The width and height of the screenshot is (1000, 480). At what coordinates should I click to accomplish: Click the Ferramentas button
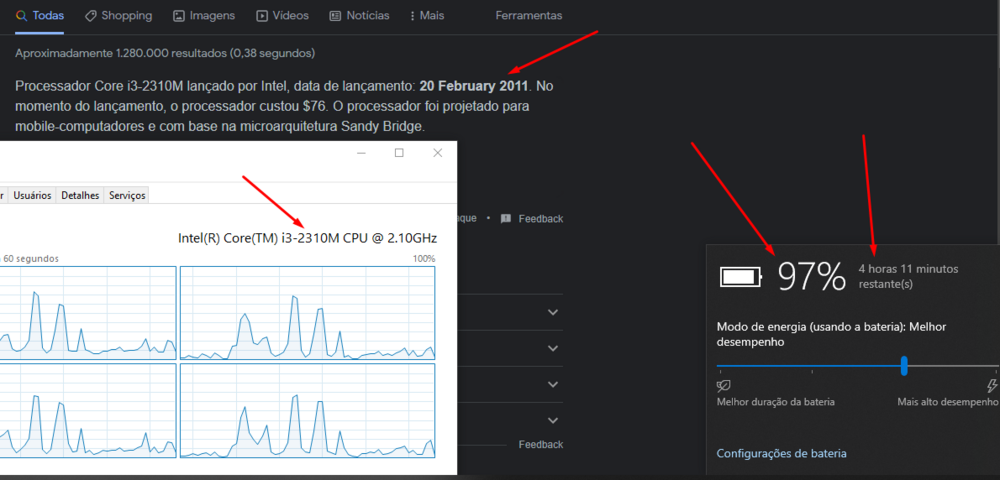pos(528,16)
